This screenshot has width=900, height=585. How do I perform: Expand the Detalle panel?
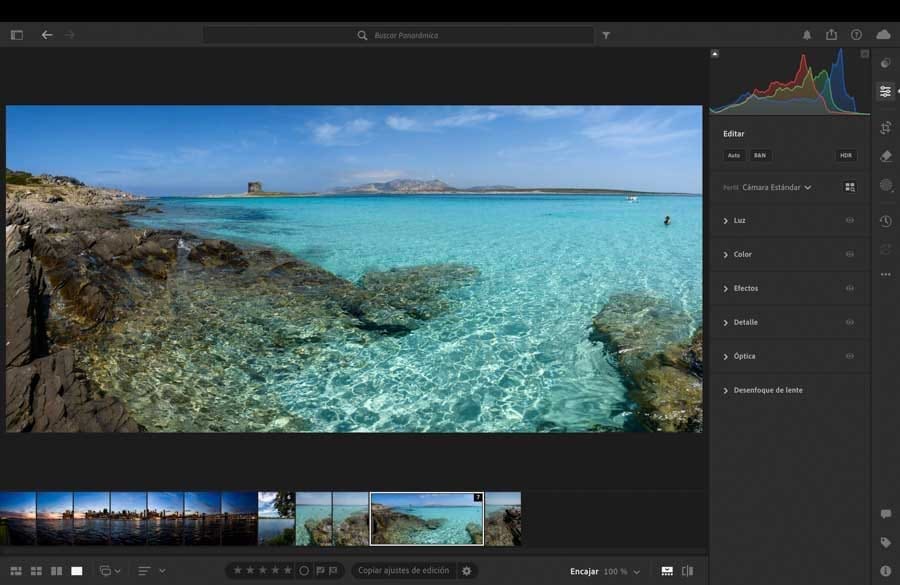point(745,322)
